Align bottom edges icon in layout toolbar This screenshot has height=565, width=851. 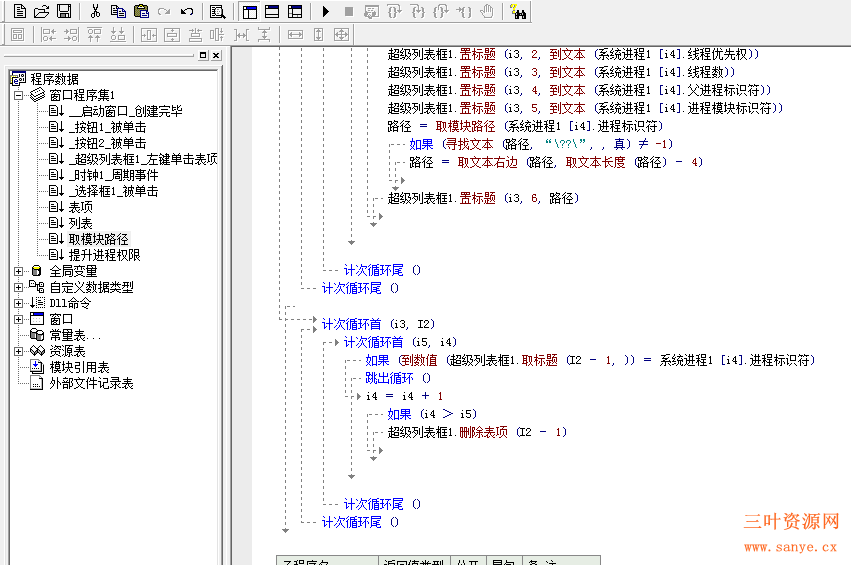[x=118, y=35]
